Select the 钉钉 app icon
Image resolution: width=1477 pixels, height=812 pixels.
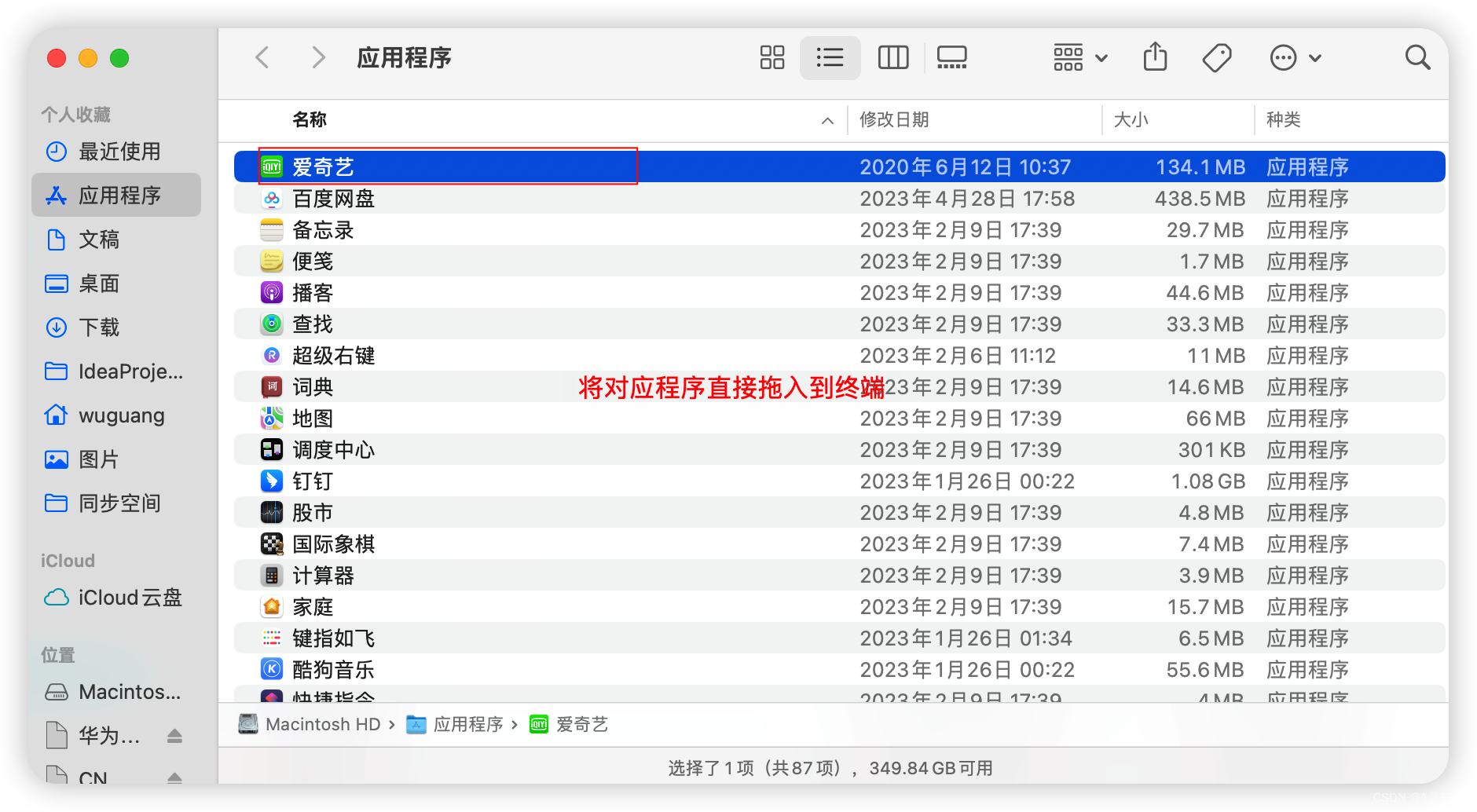point(272,481)
